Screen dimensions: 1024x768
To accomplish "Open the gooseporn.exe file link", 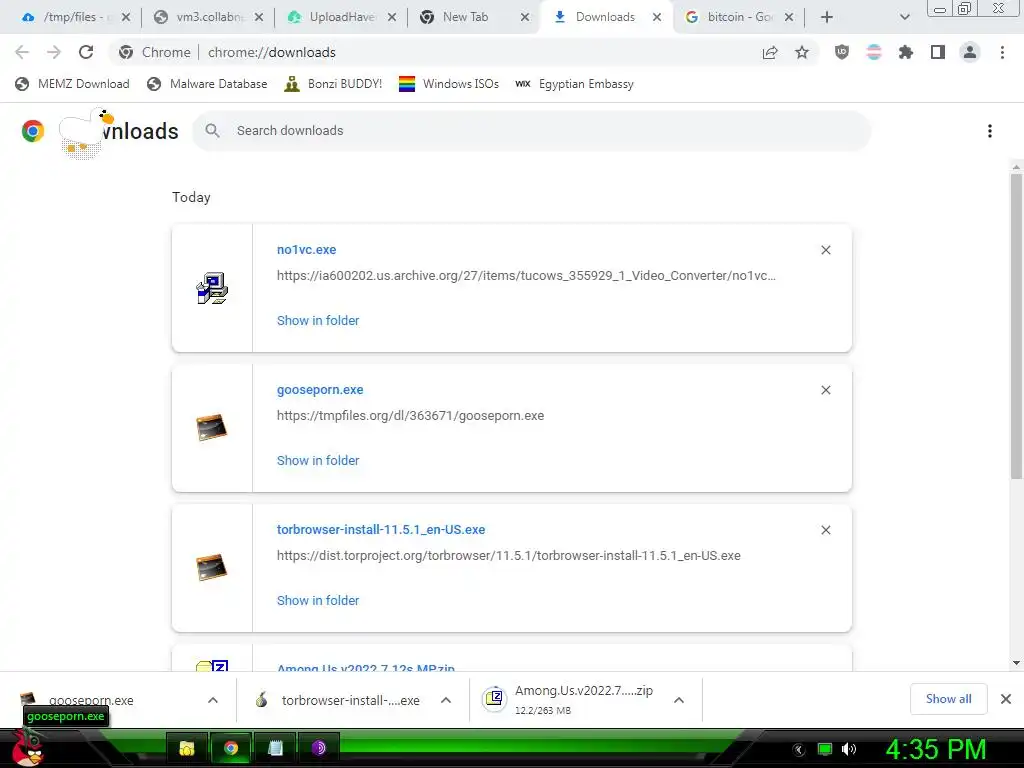I will pyautogui.click(x=320, y=390).
